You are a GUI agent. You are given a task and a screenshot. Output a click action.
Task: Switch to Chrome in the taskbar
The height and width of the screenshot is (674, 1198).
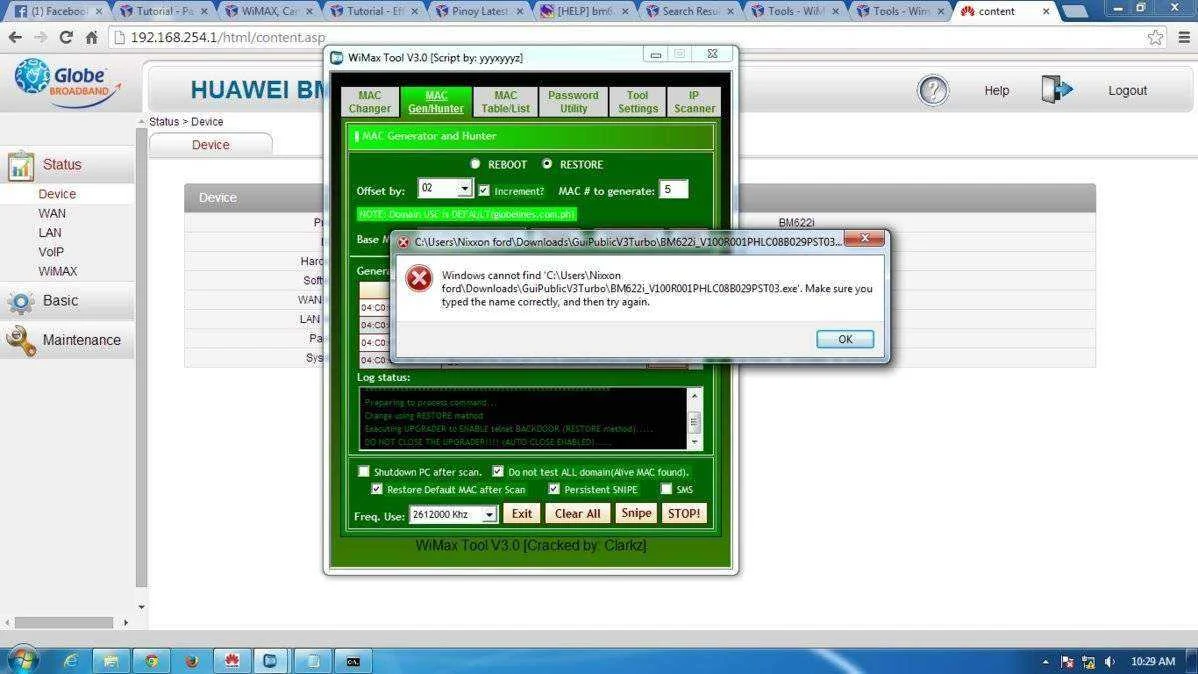tap(151, 660)
